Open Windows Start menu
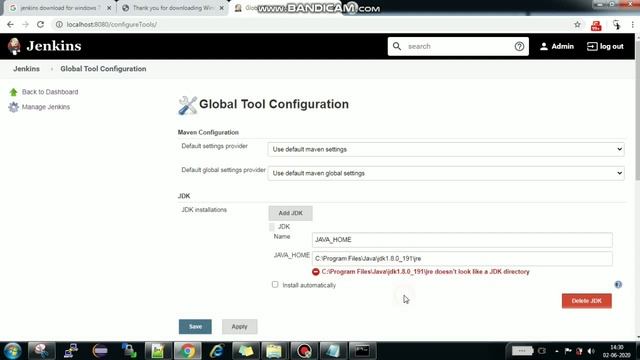The image size is (640, 360). [13, 351]
